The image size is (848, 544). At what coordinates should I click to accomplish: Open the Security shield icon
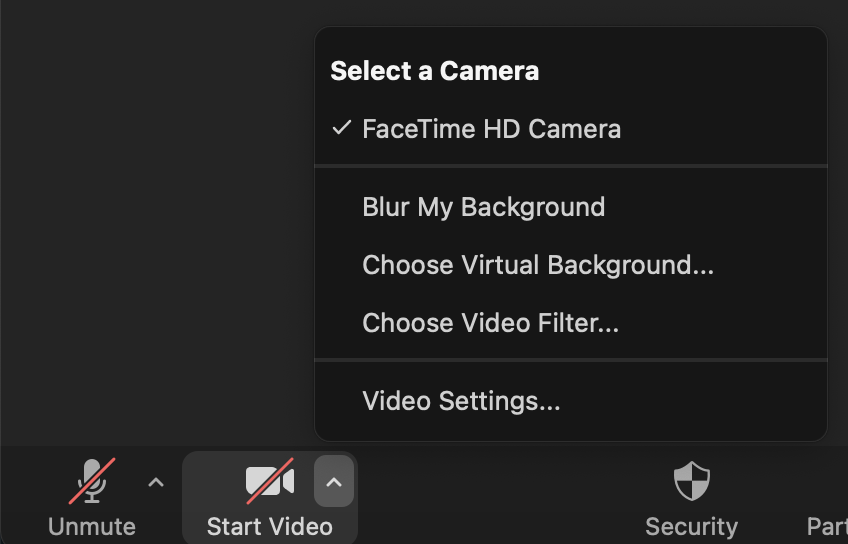(691, 482)
